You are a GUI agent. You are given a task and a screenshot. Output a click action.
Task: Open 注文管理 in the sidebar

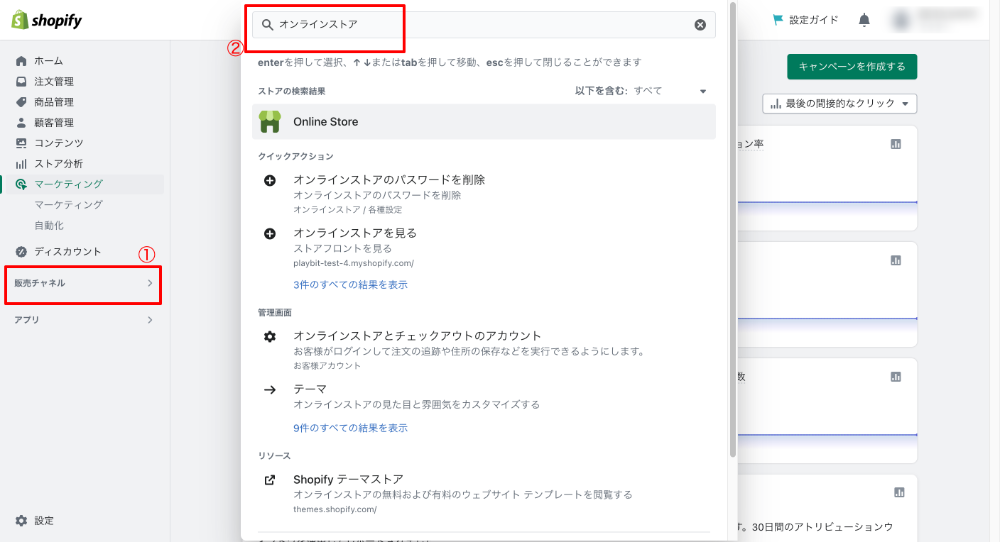54,82
